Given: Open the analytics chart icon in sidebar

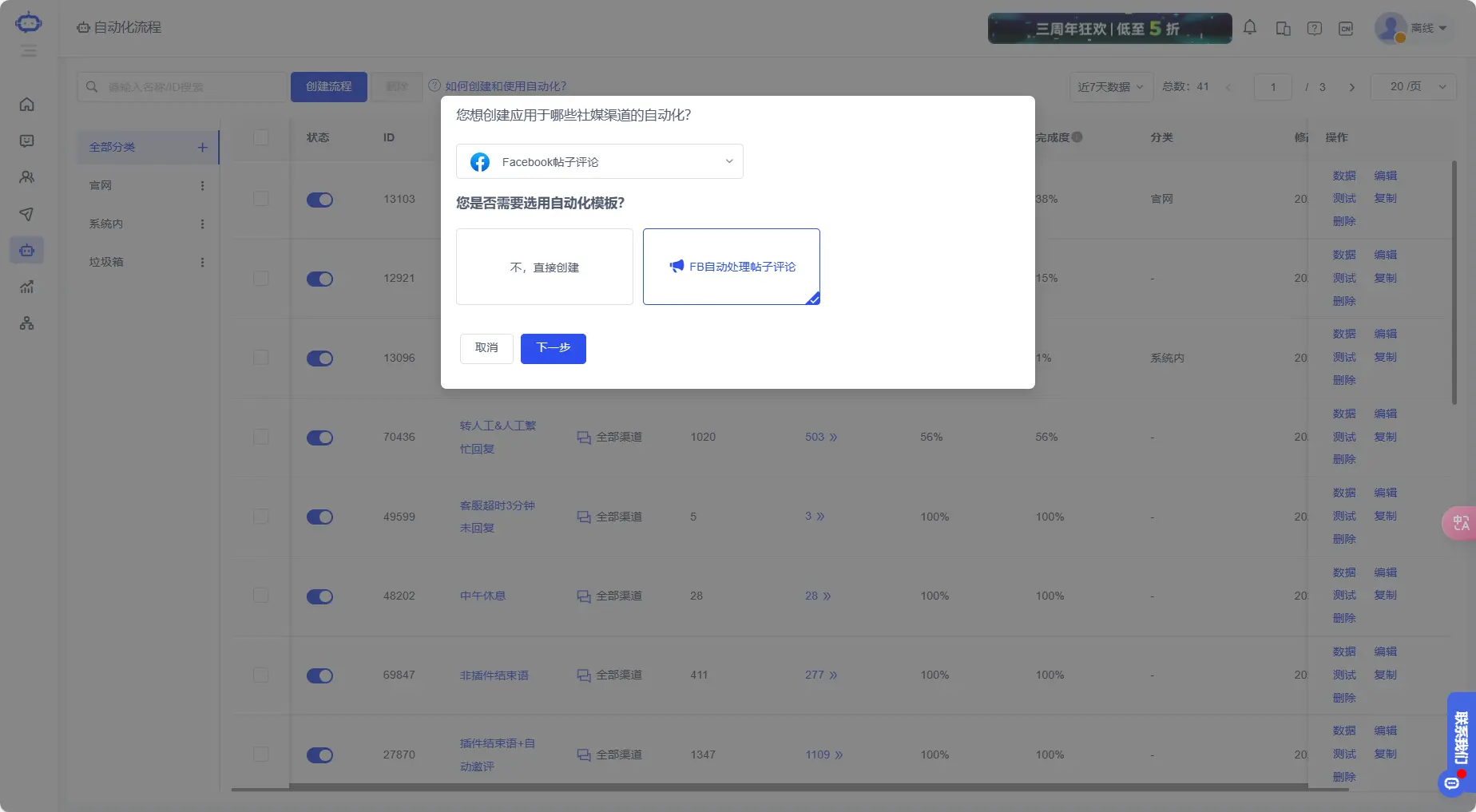Looking at the screenshot, I should (x=27, y=287).
